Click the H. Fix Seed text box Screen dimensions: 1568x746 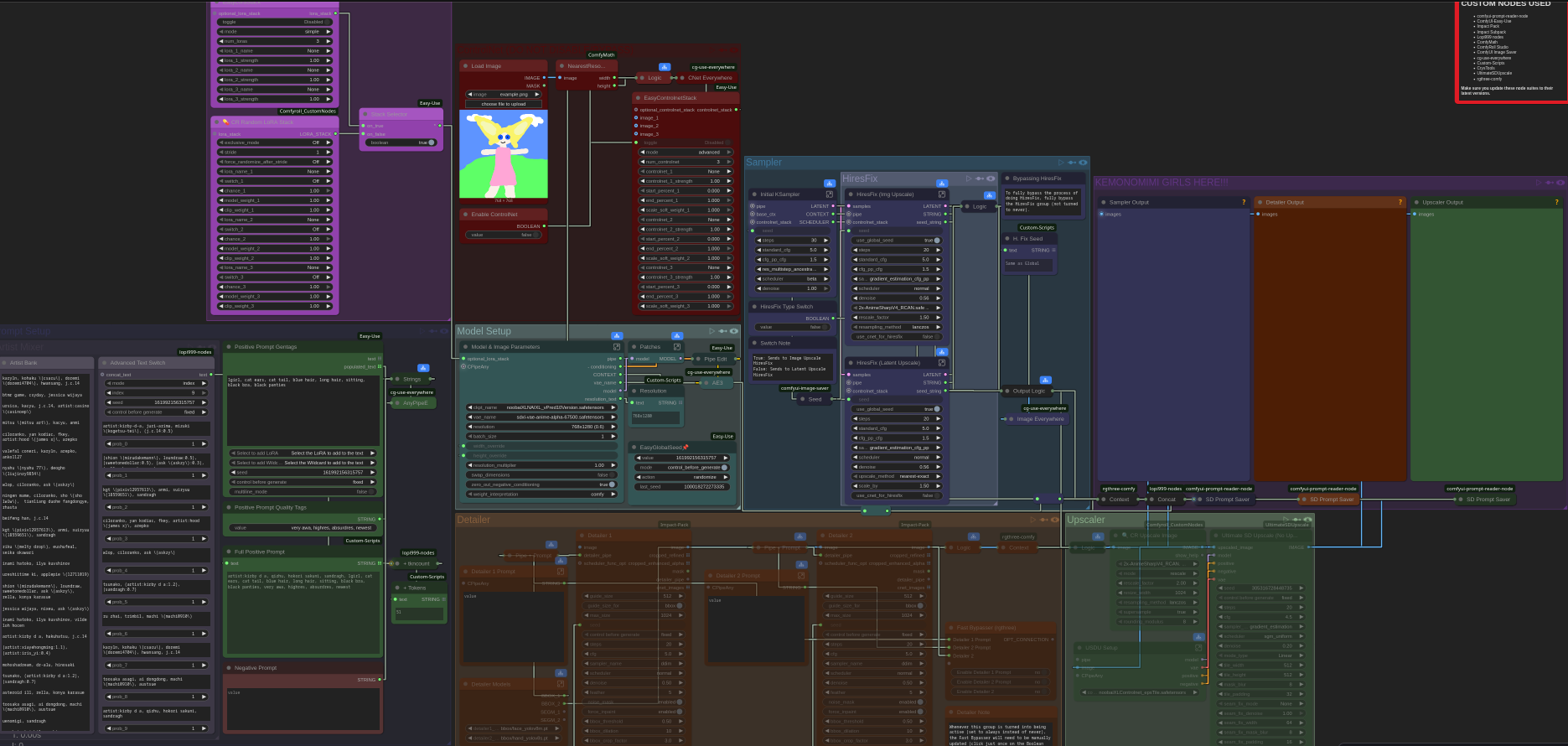click(1027, 267)
